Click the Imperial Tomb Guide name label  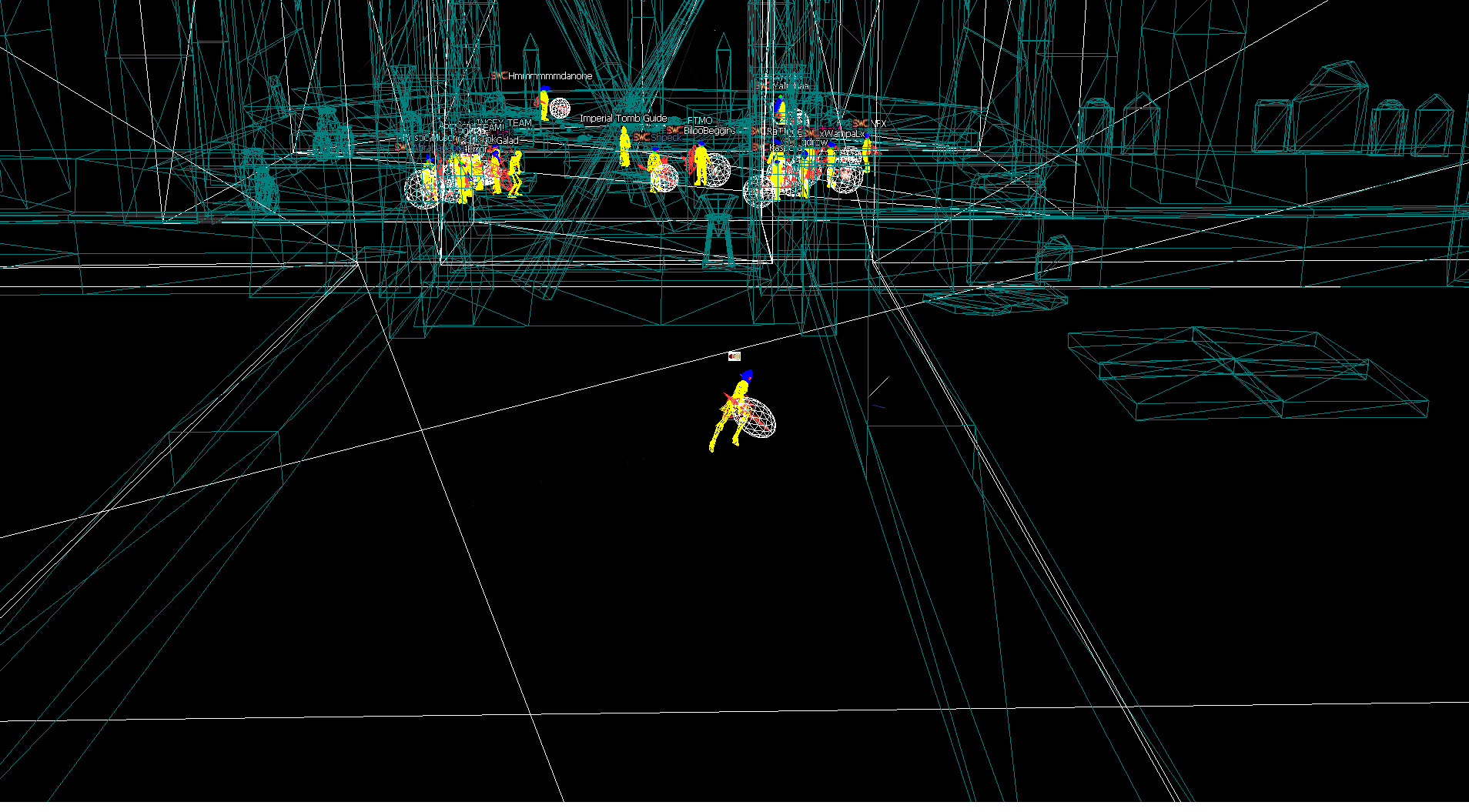[623, 119]
